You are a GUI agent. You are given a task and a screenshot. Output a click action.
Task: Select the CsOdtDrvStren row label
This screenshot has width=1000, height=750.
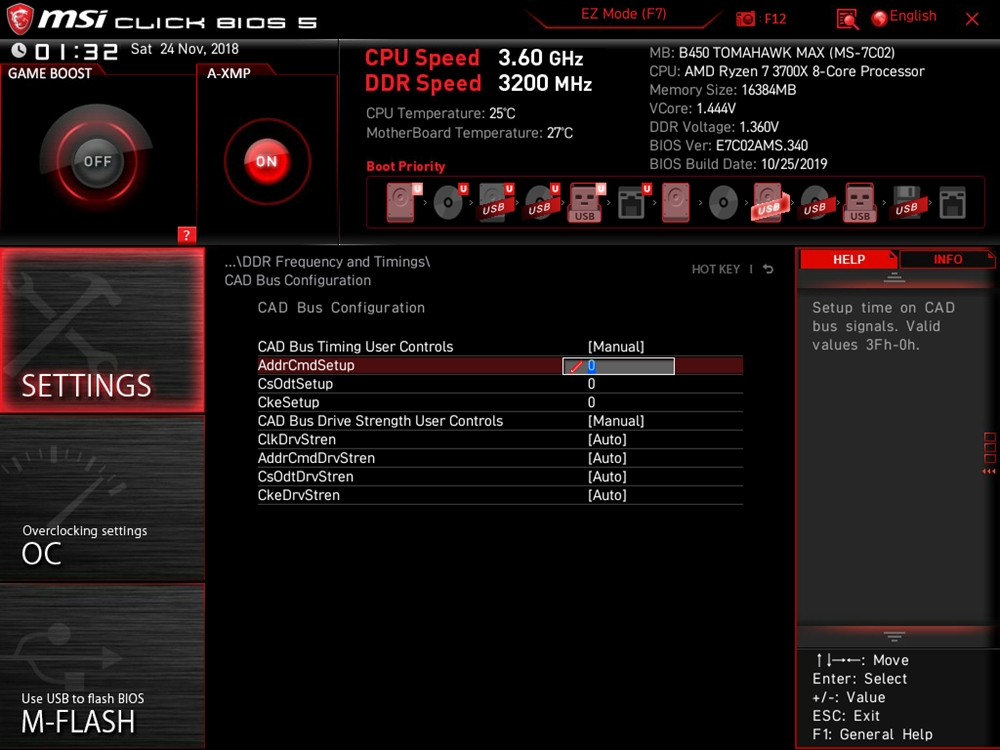305,476
